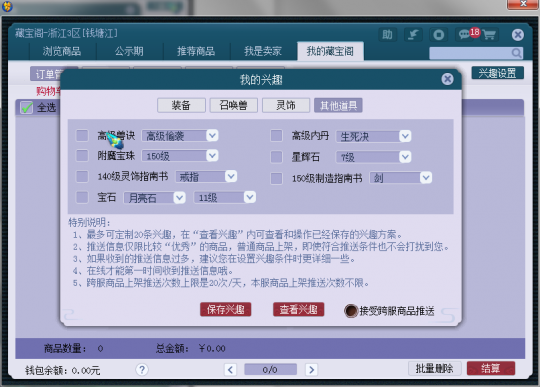Switch to 灵饰 interest tab
540x387 pixels.
click(x=286, y=105)
